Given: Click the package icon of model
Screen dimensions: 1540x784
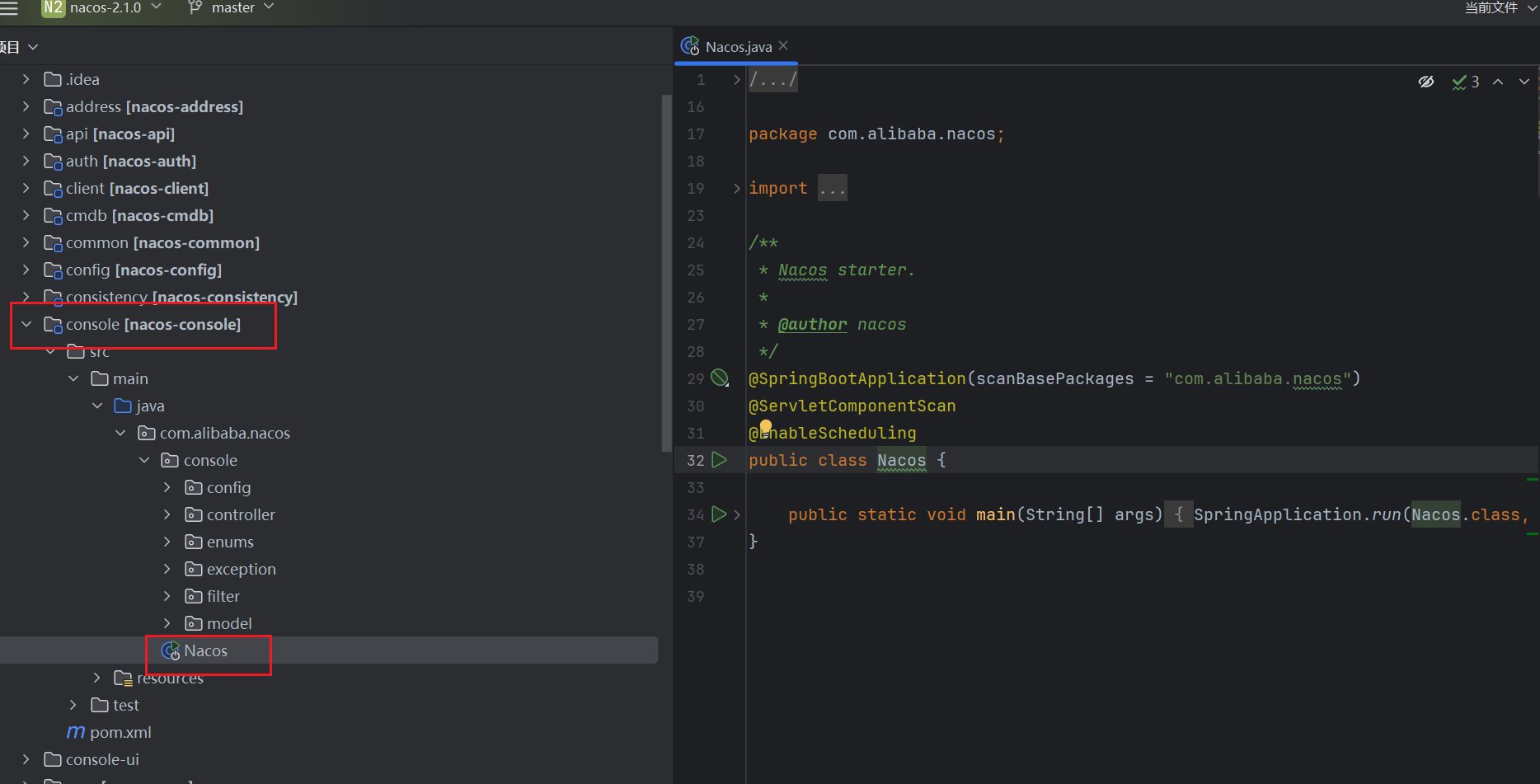Looking at the screenshot, I should click(194, 623).
